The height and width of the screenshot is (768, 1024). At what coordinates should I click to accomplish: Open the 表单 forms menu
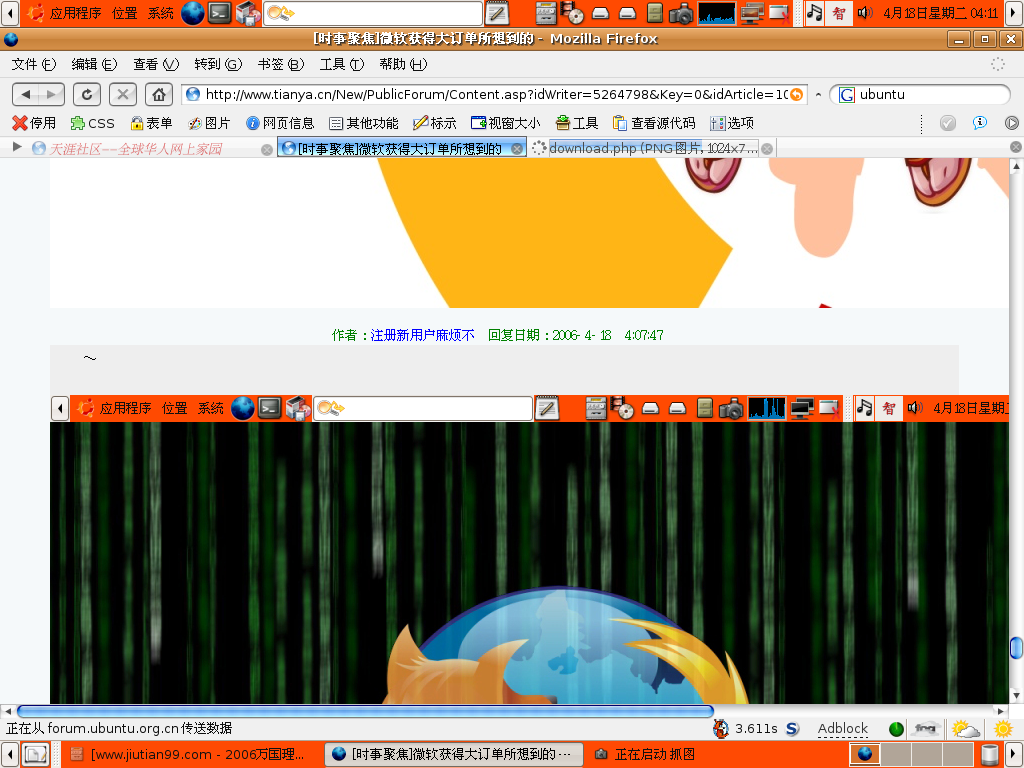tap(151, 123)
